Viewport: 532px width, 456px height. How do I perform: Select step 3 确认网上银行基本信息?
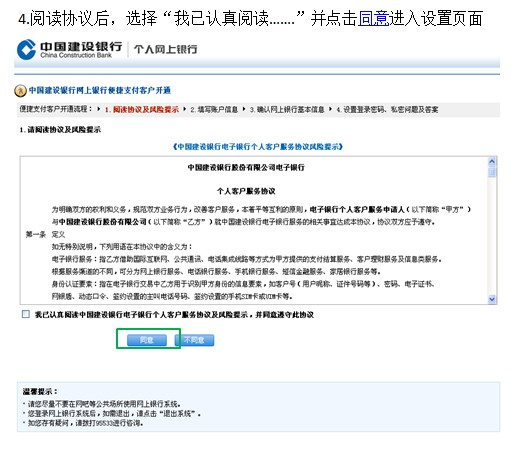(287, 110)
